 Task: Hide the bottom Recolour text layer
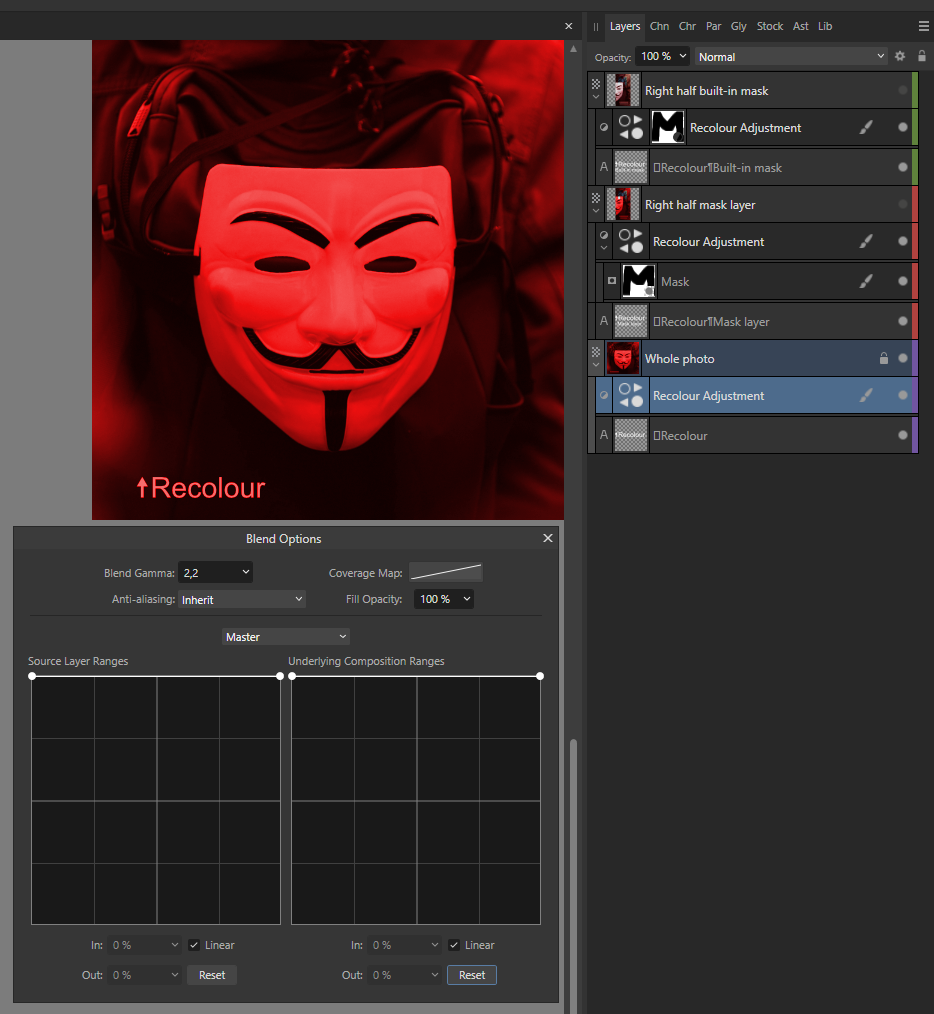[903, 435]
